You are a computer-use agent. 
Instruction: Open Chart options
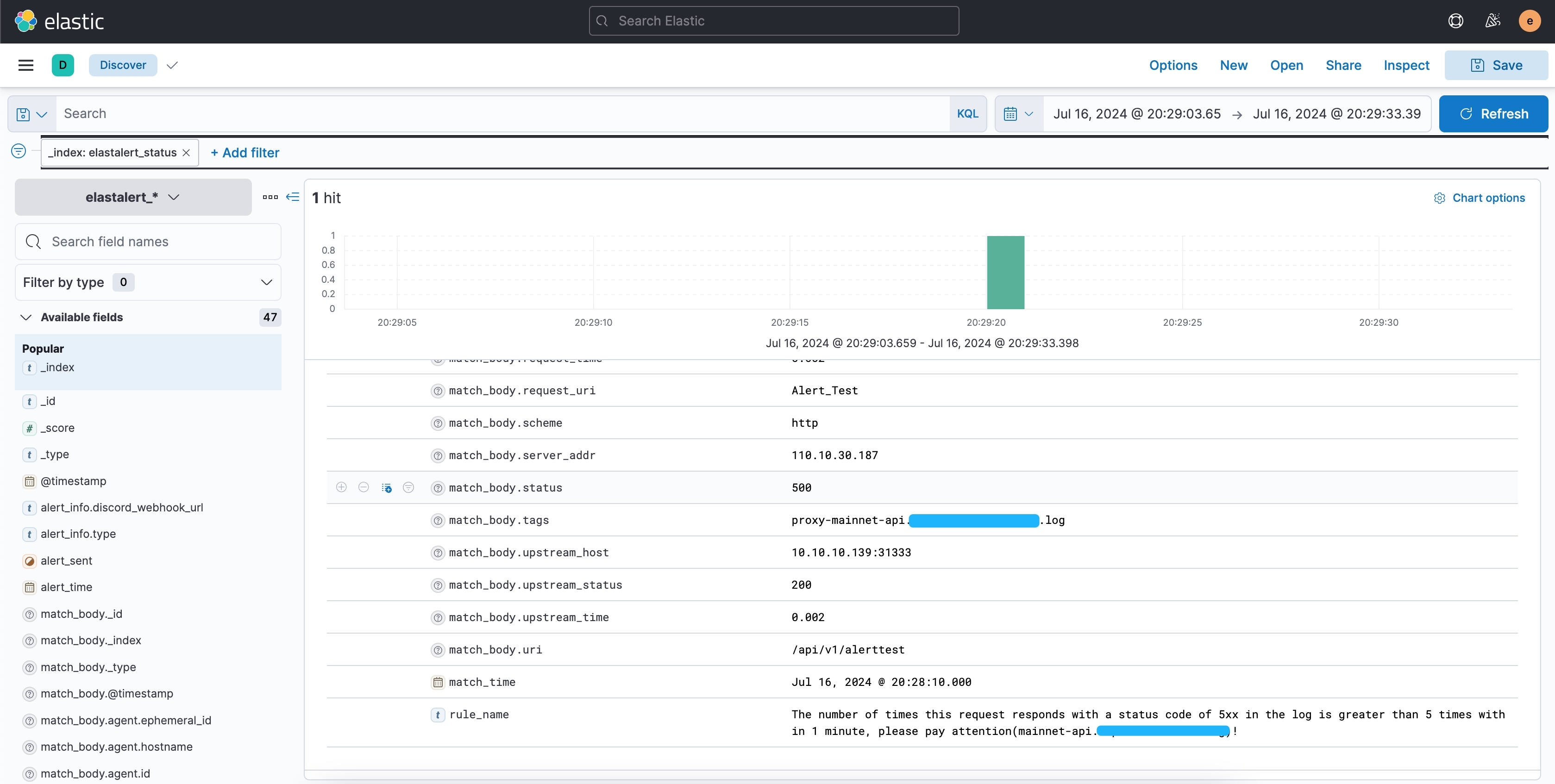tap(1480, 198)
